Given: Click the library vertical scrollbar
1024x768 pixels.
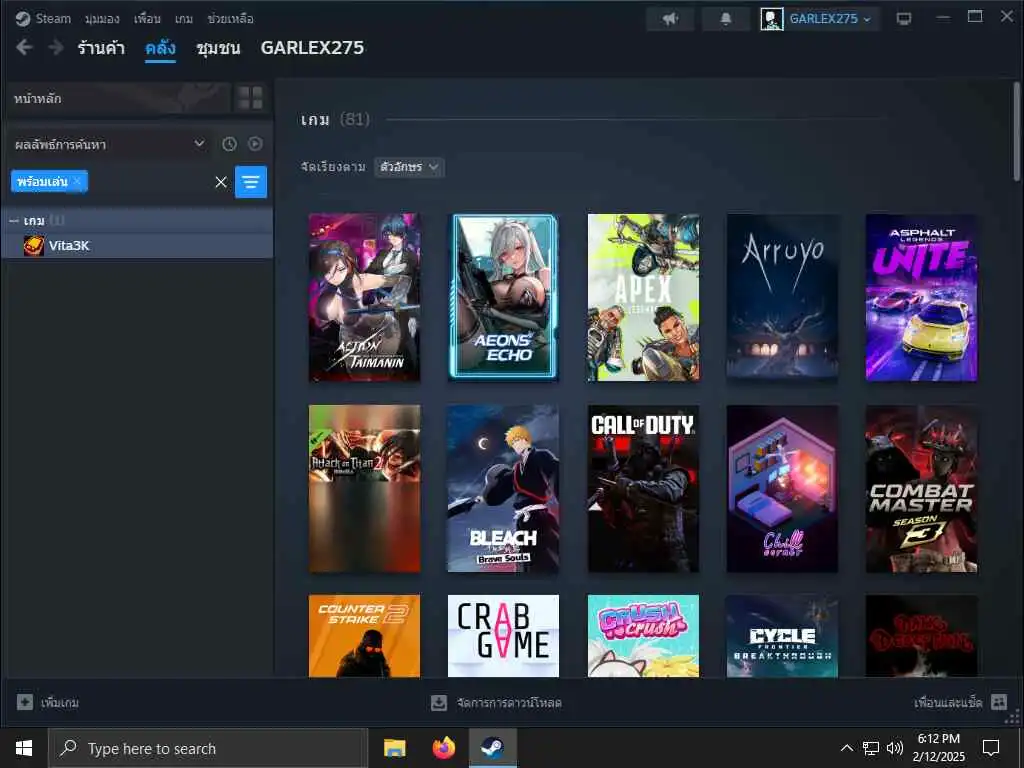Looking at the screenshot, I should 1016,131.
